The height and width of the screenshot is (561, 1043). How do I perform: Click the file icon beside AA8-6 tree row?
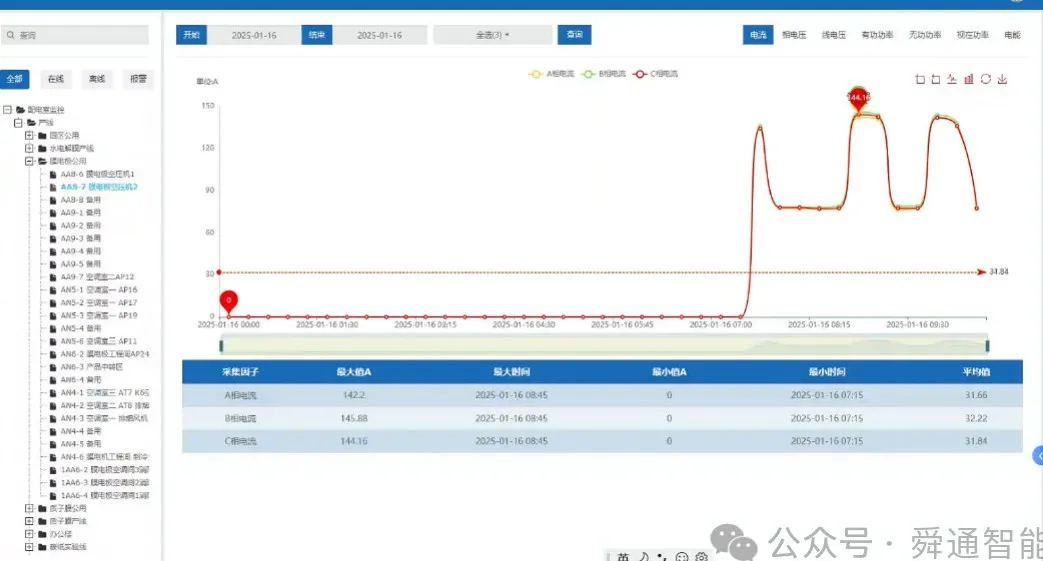point(53,174)
